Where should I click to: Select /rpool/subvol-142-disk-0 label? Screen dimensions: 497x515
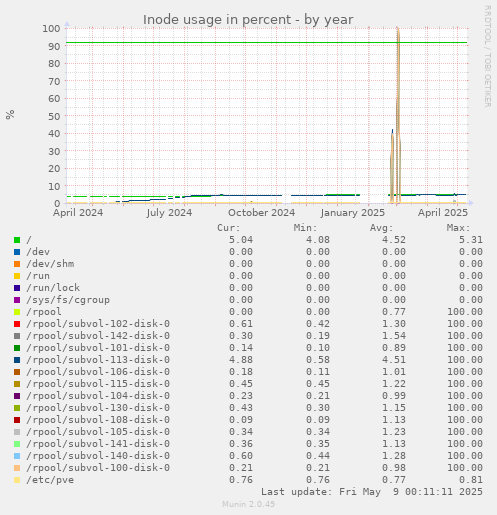(98, 336)
